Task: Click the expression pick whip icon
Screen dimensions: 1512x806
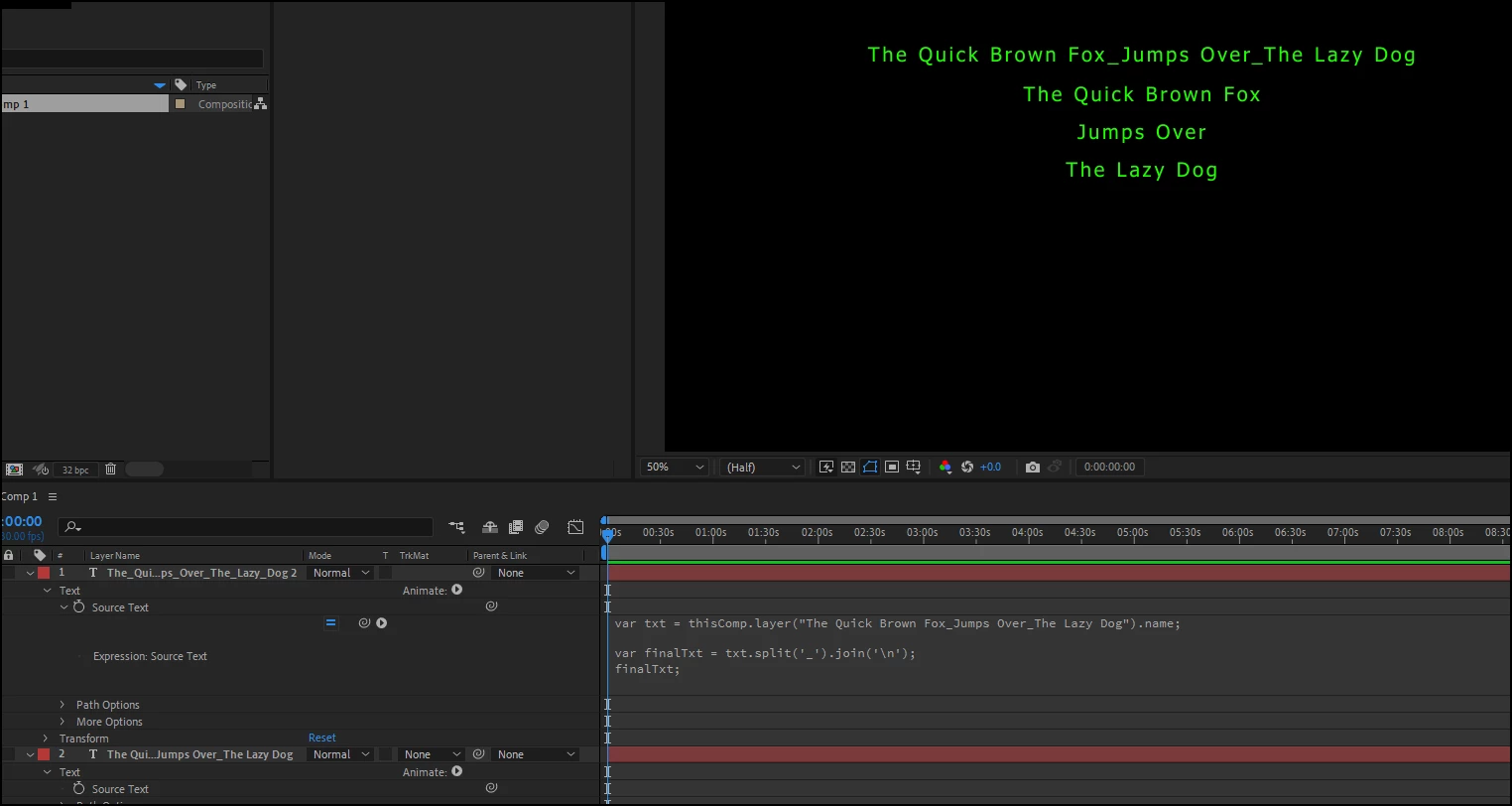Action: coord(364,623)
